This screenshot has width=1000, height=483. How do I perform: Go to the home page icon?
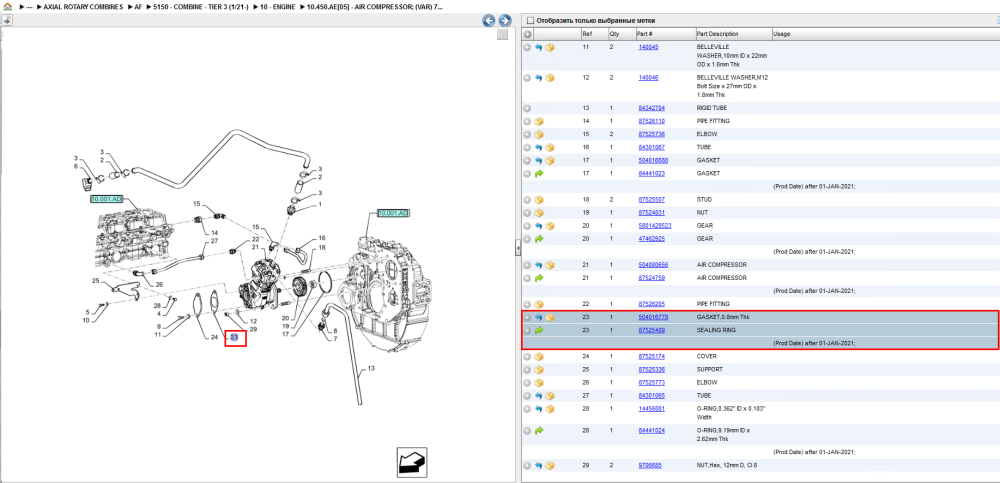[8, 6]
